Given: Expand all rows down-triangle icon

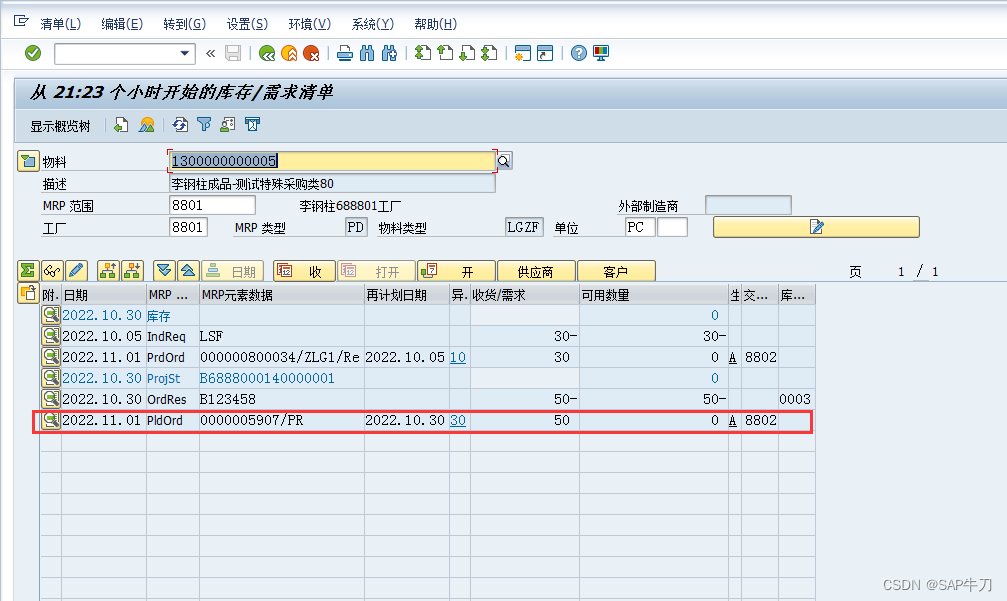Looking at the screenshot, I should click(x=164, y=271).
